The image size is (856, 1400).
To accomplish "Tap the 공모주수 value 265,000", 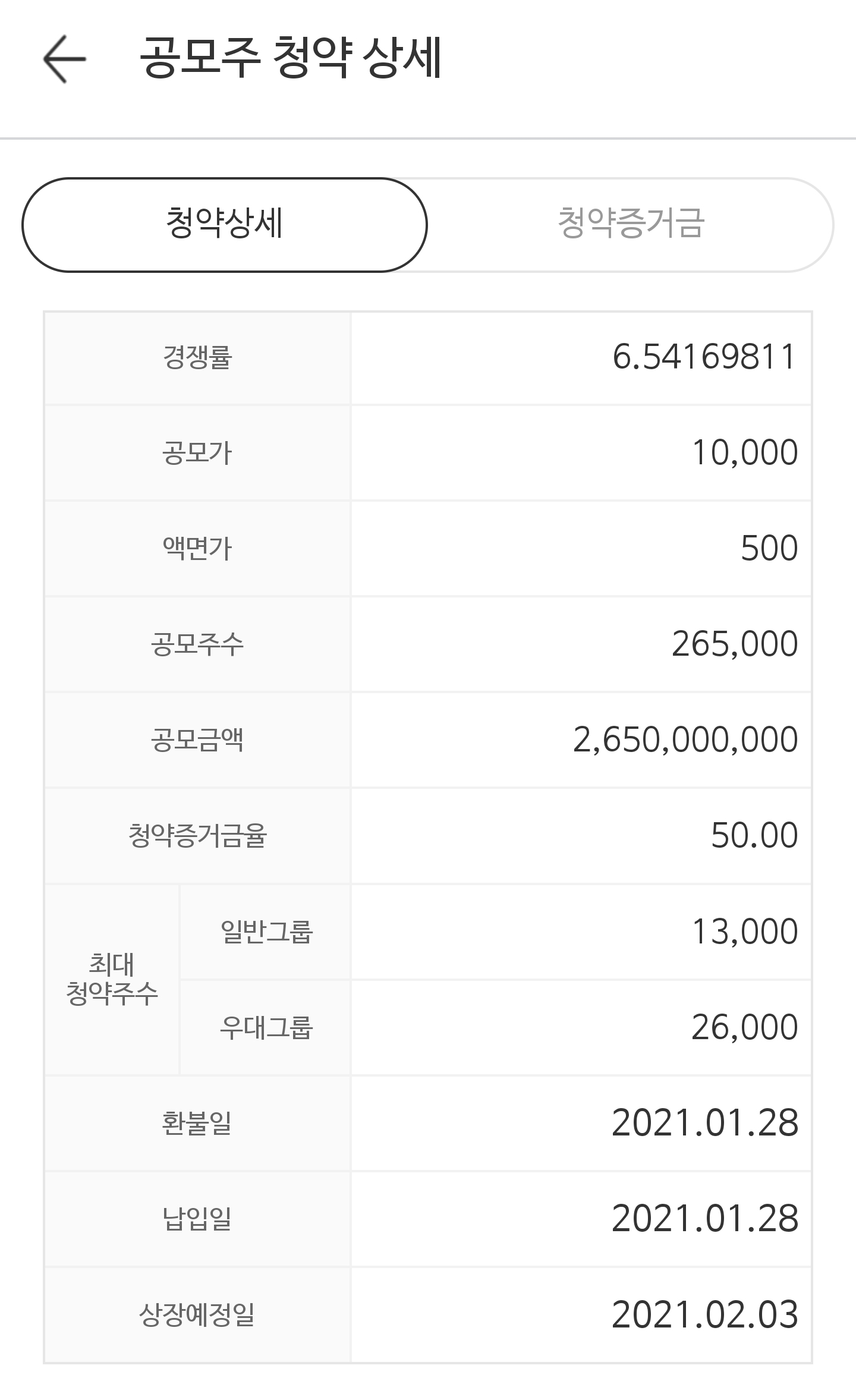I will click(734, 644).
